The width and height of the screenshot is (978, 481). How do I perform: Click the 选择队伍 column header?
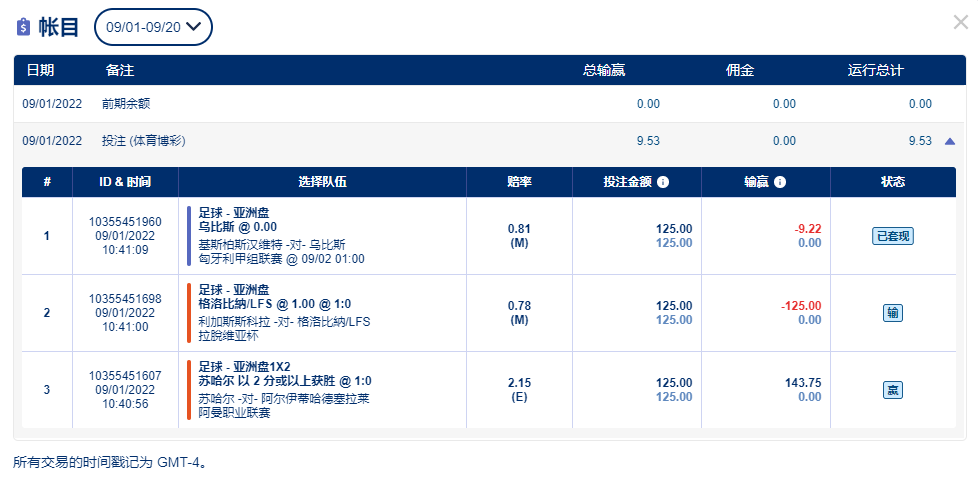click(322, 182)
